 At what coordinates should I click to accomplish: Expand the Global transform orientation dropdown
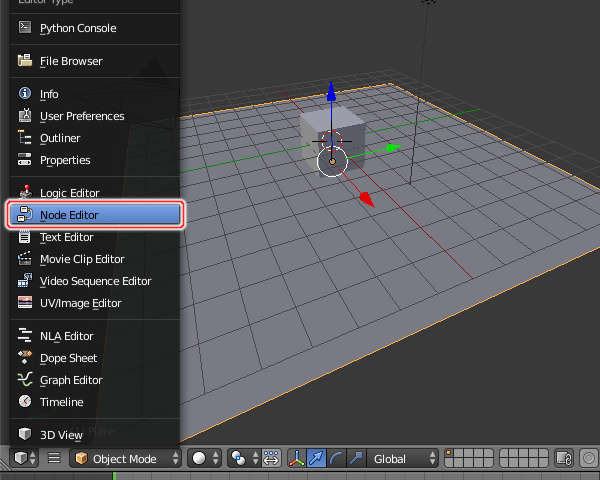coord(402,459)
